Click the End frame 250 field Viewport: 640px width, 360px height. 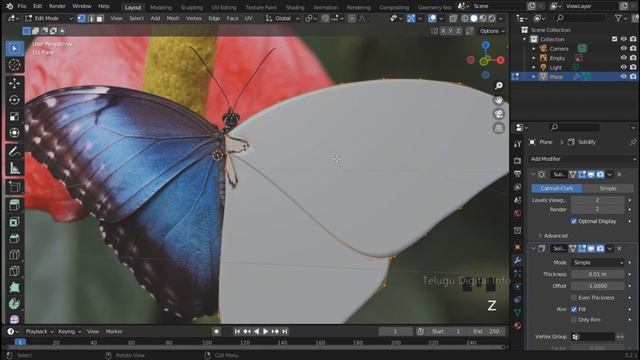(487, 331)
